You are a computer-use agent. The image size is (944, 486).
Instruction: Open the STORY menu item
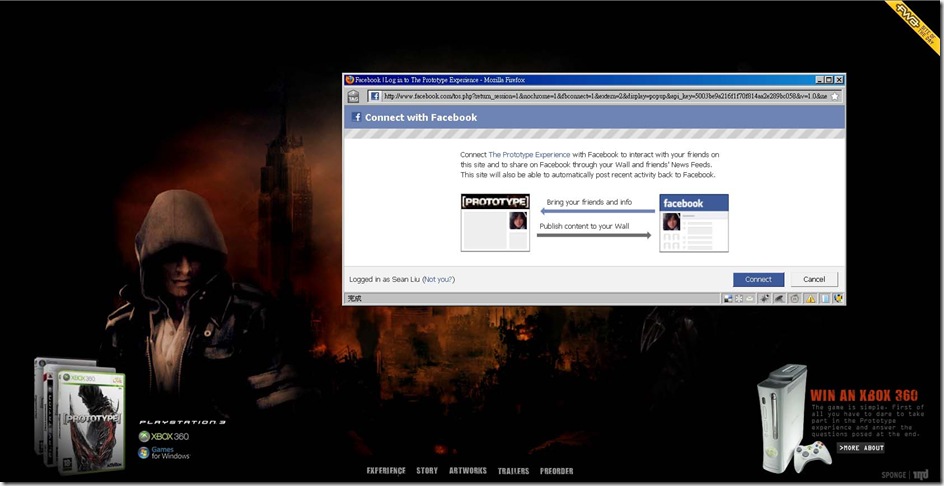point(427,470)
